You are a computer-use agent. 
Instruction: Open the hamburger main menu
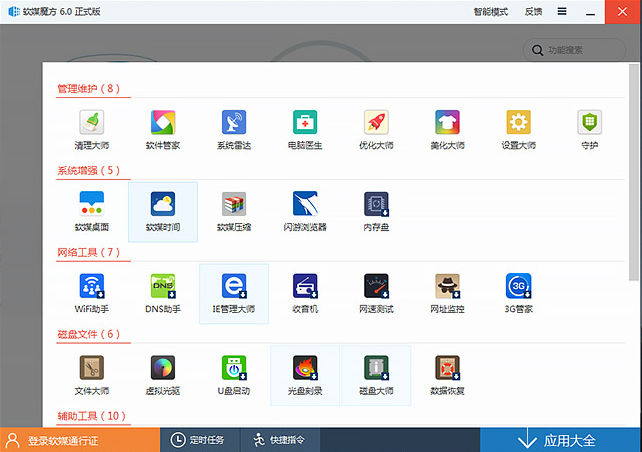coord(562,11)
